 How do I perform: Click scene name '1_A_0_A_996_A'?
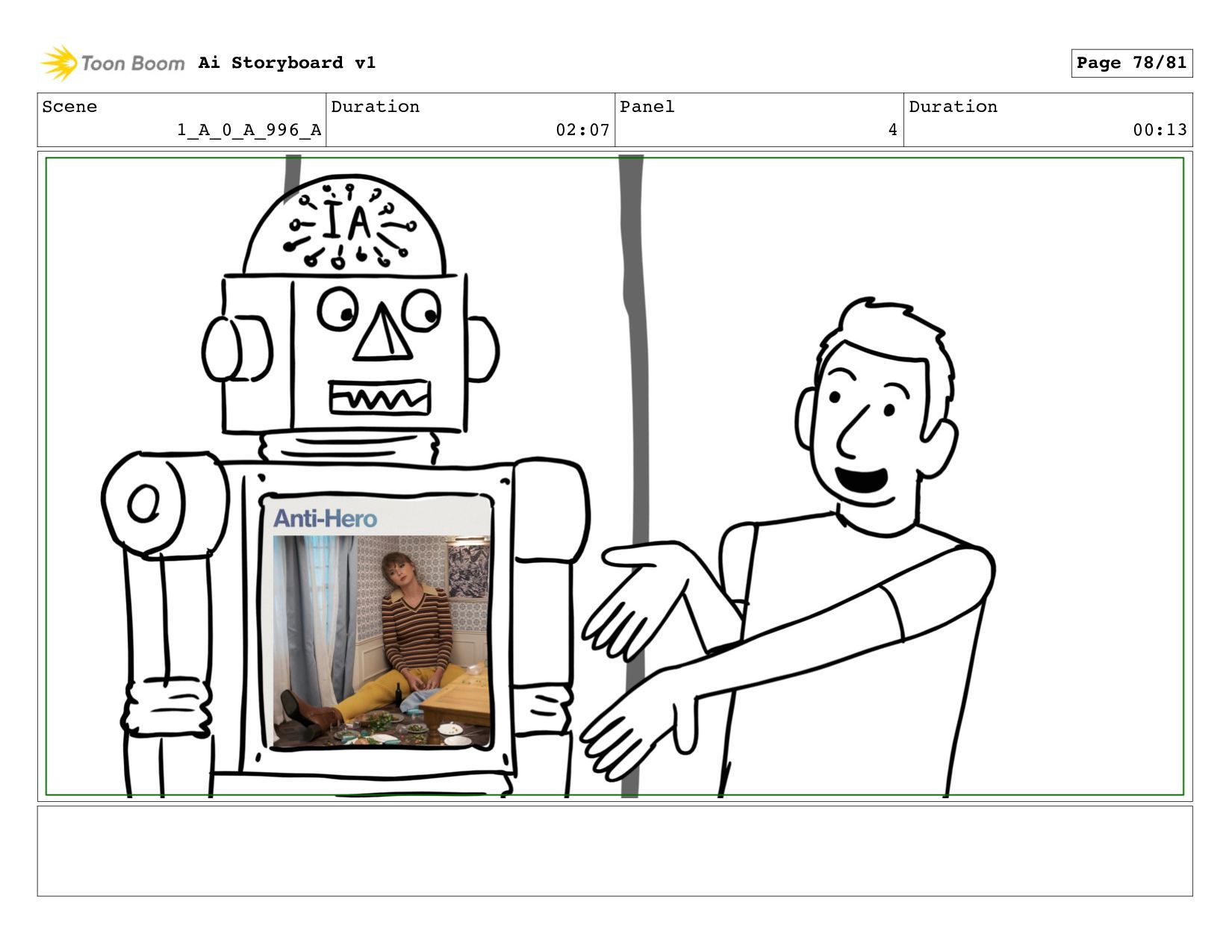[249, 130]
